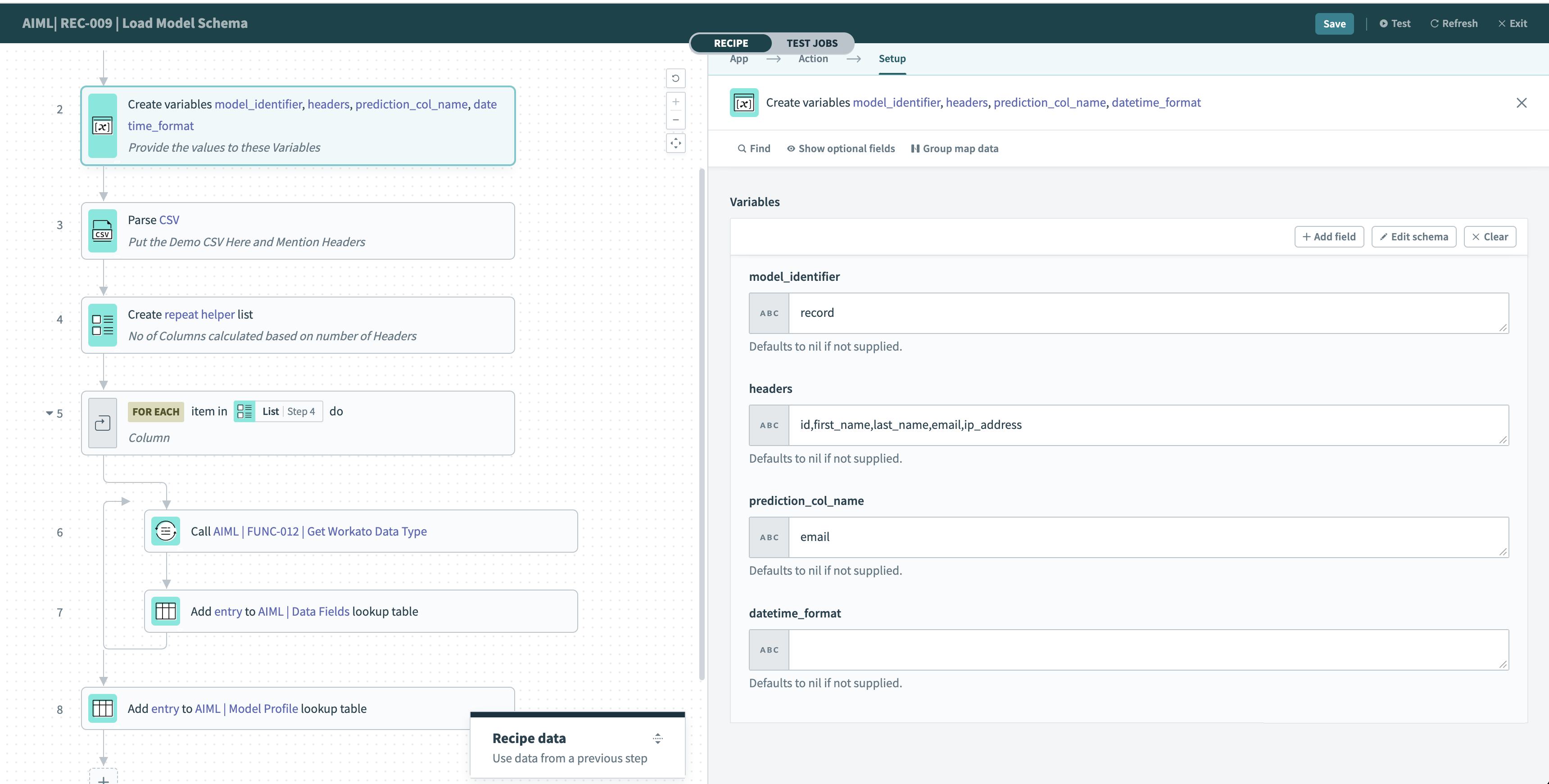
Task: Click the prediction_col_name input field
Action: point(1149,537)
